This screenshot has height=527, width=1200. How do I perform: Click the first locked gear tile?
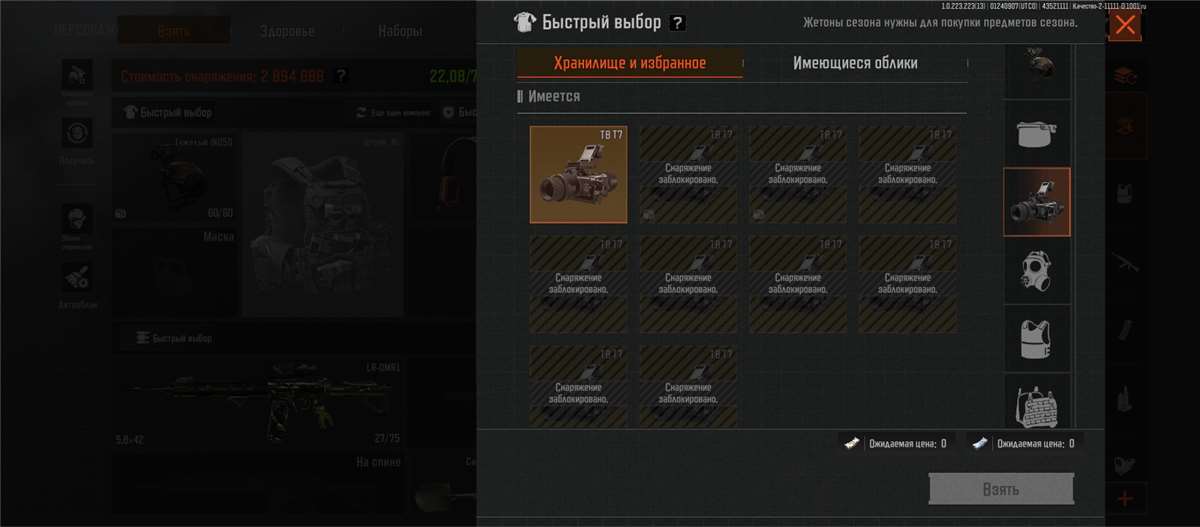click(x=689, y=174)
